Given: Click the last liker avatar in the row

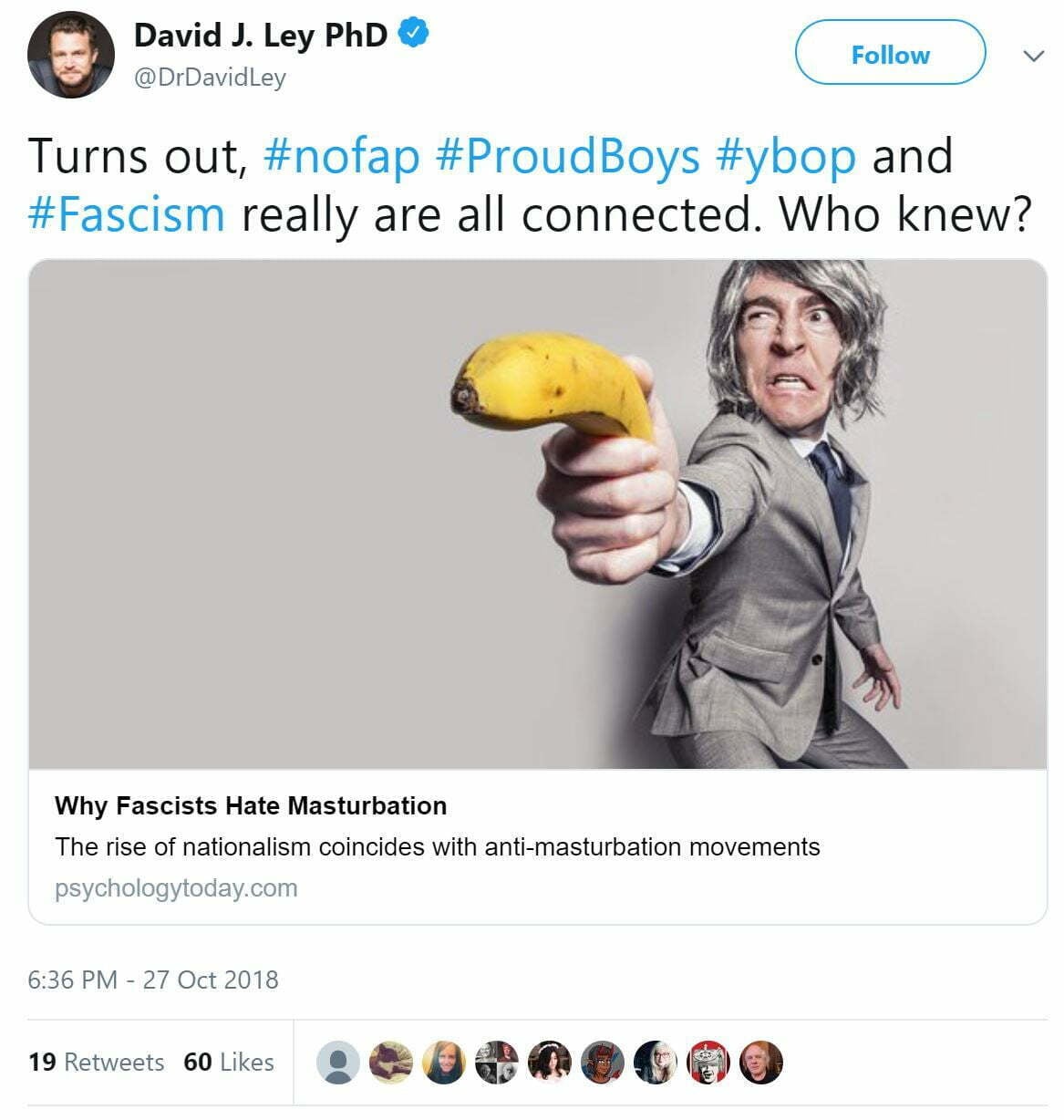Looking at the screenshot, I should point(760,1063).
